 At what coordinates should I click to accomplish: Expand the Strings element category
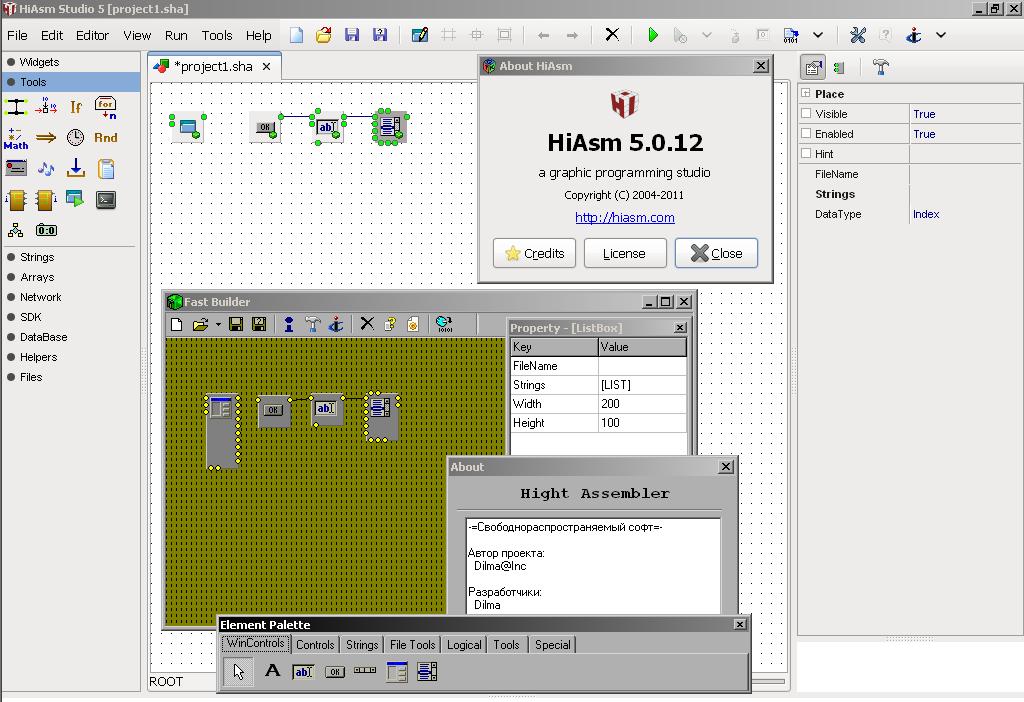37,257
